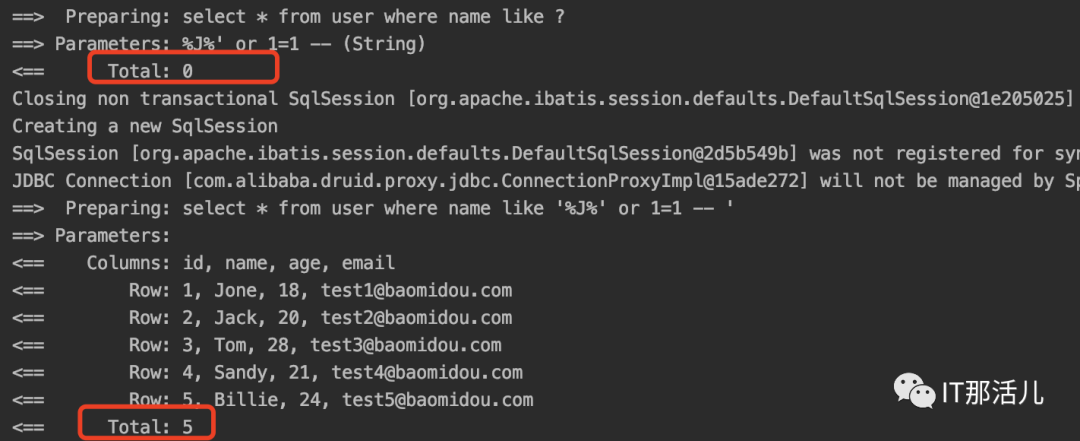
Task: Click the test1@baomidou.com email address
Action: [x=416, y=290]
